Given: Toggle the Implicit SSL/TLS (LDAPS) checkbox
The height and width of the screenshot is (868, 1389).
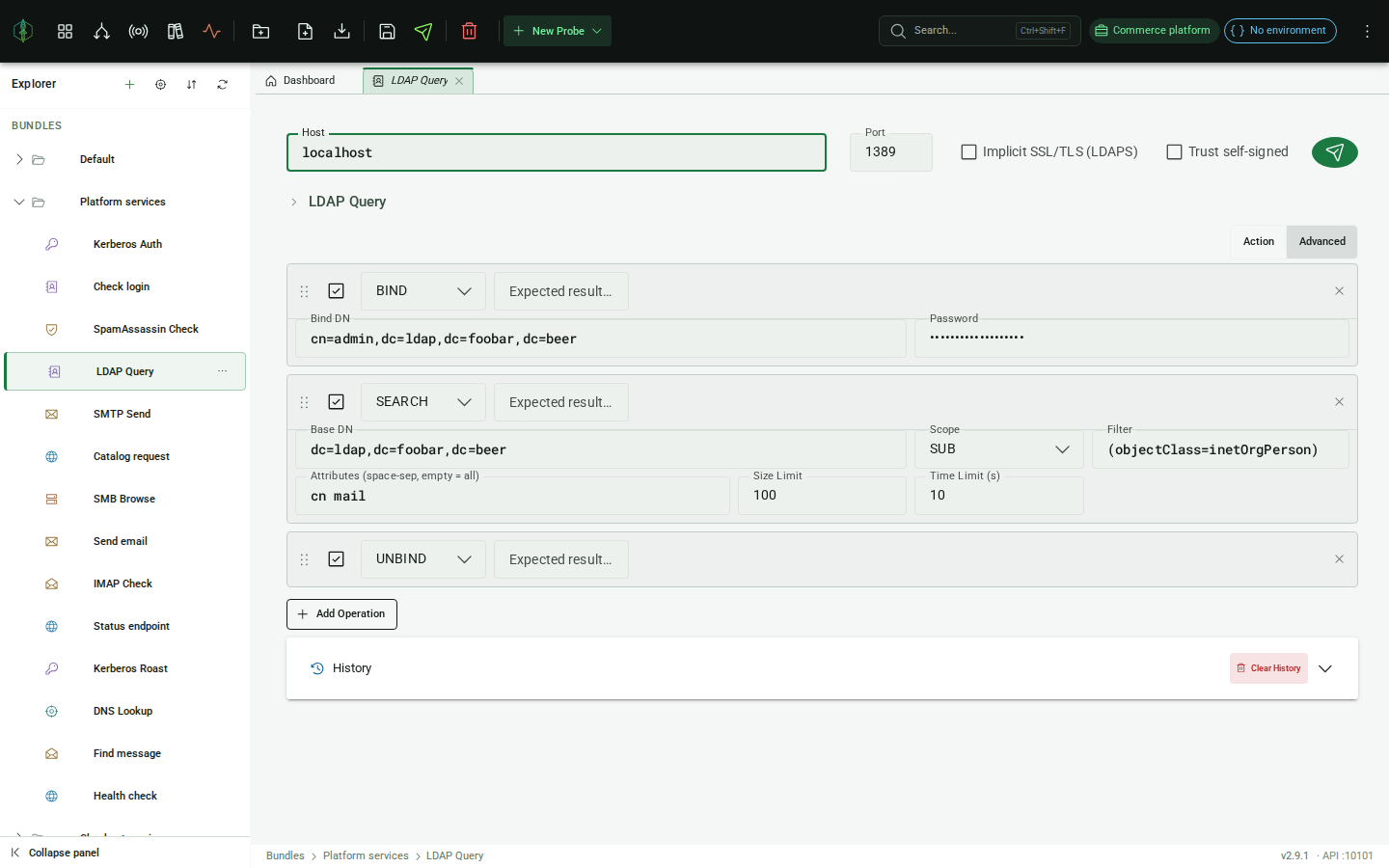Looking at the screenshot, I should [968, 151].
